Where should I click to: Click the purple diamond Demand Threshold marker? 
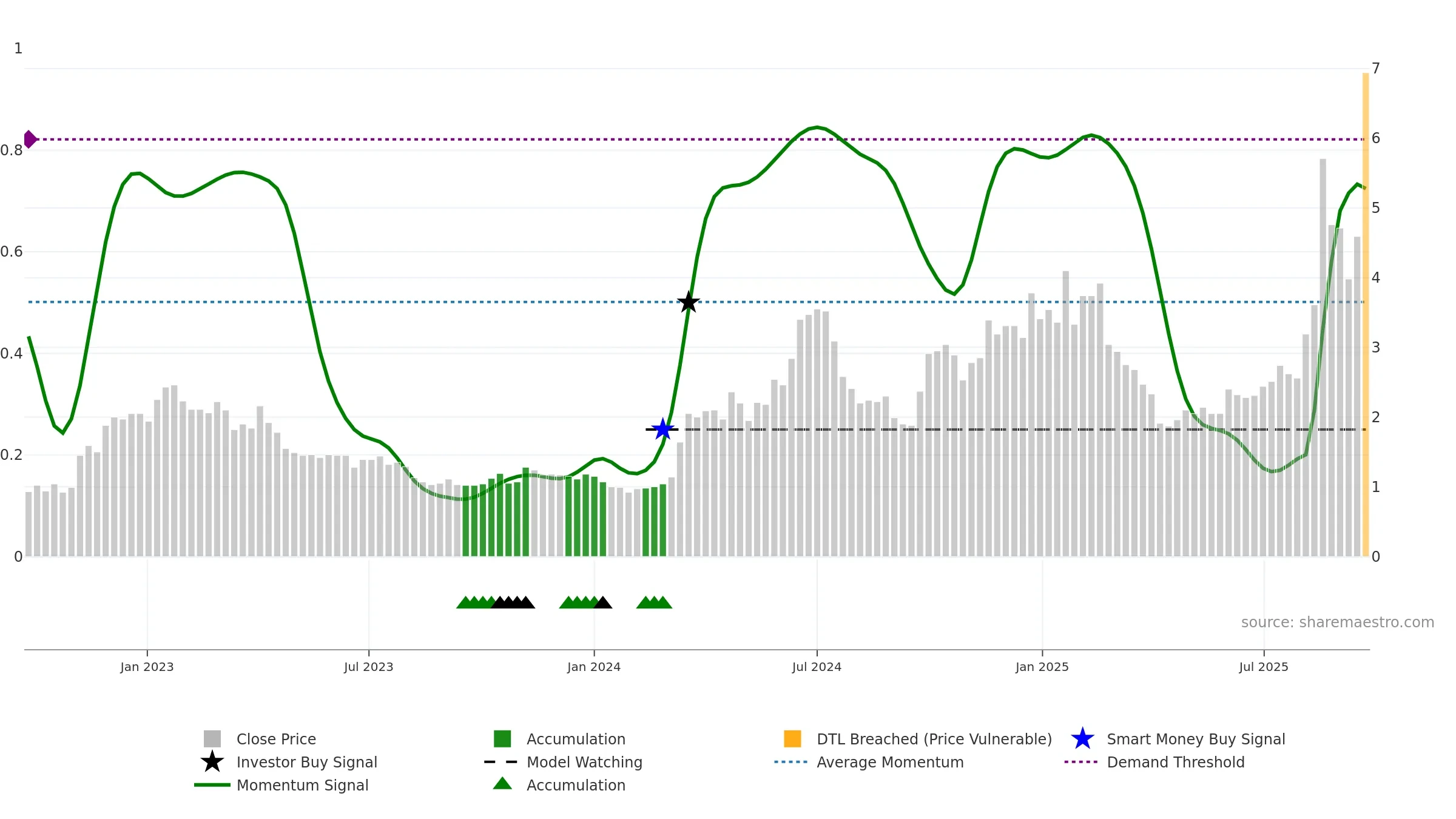[x=30, y=140]
